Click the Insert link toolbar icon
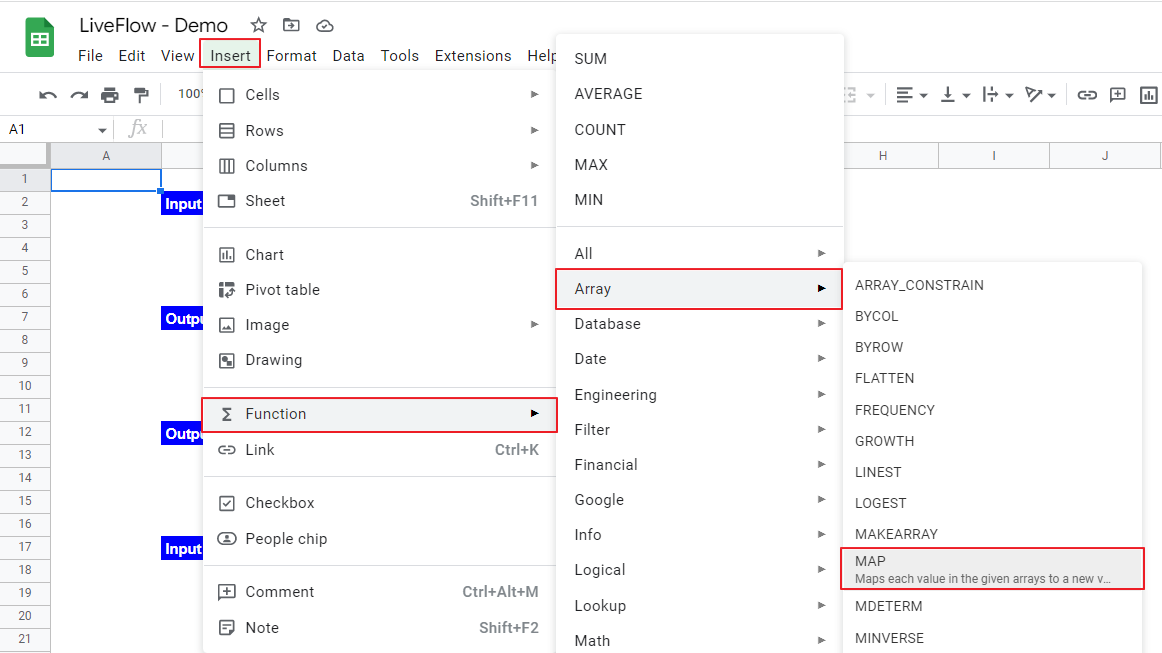 (1089, 95)
